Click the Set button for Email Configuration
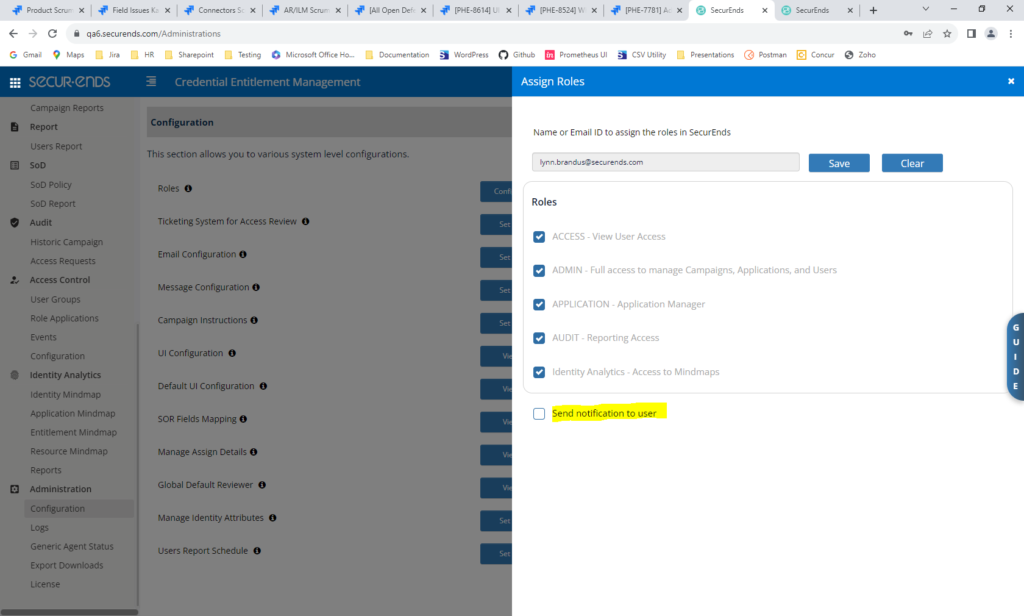The image size is (1024, 616). [496, 257]
